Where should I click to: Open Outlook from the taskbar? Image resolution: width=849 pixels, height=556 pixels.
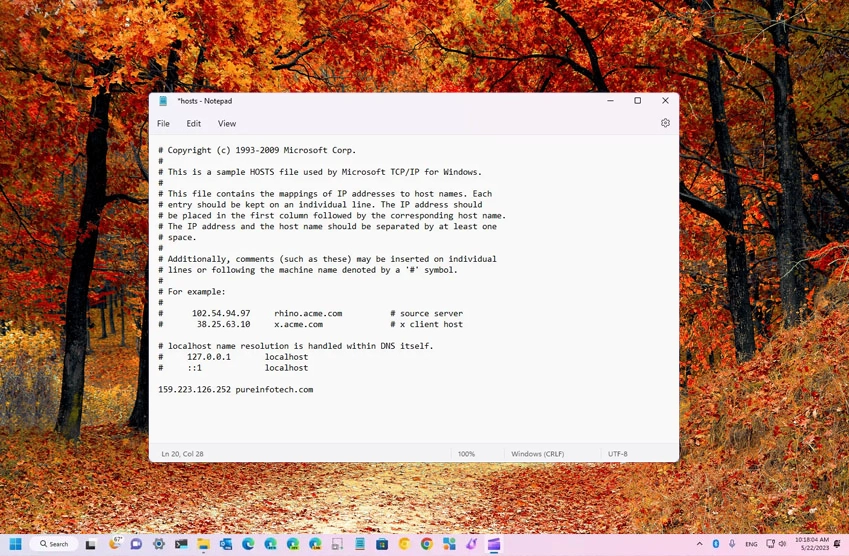[x=226, y=544]
